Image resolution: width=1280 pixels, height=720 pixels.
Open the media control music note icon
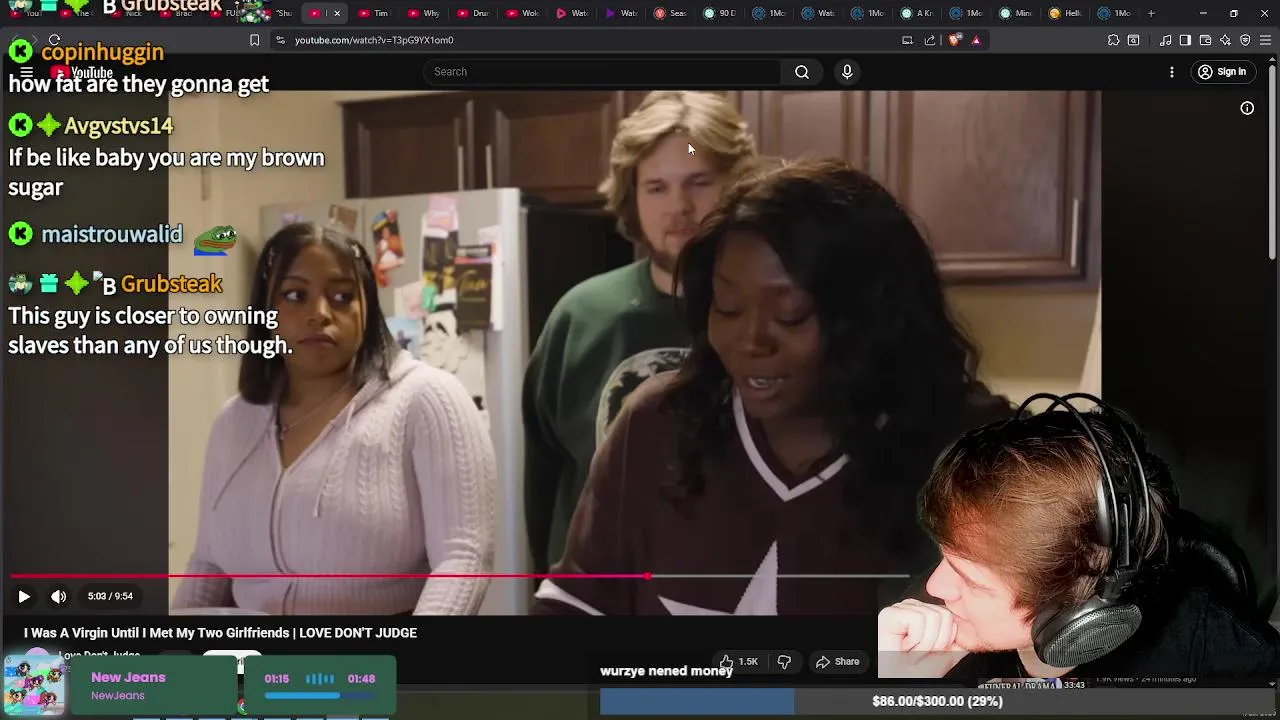tap(1165, 40)
